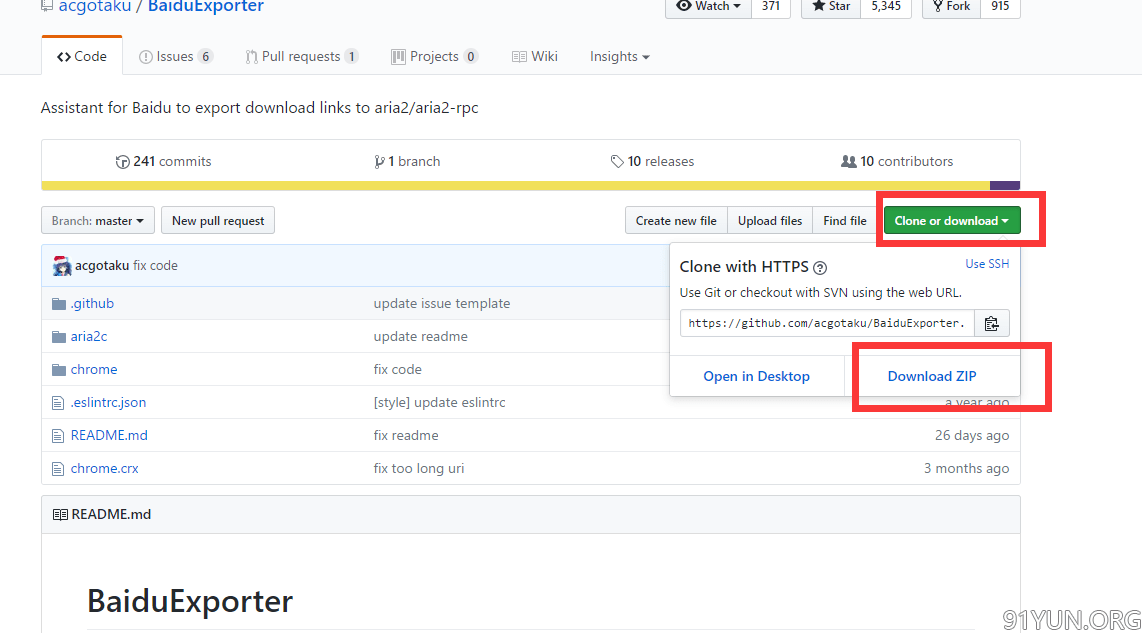Click the Download ZIP button
The width and height of the screenshot is (1142, 633).
tap(932, 376)
